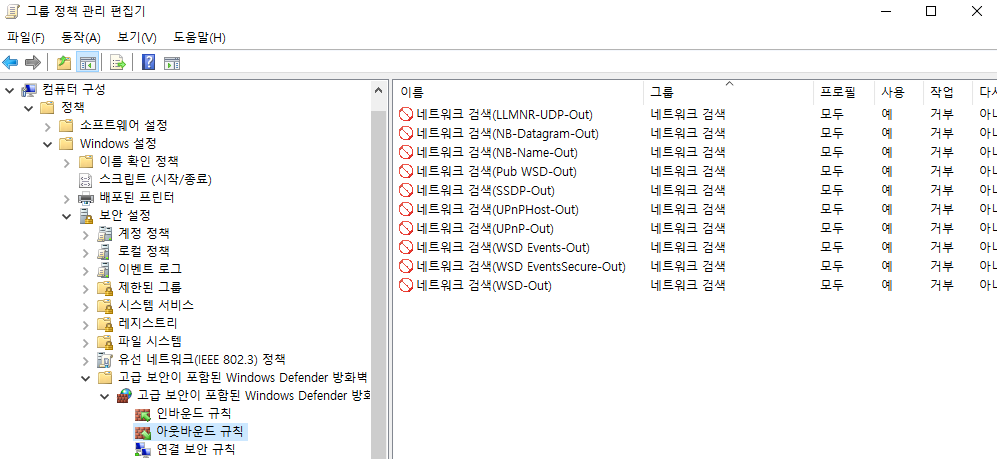Click the 연결 보안 규칙 icon
Viewport: 997px width, 459px height.
pos(142,449)
